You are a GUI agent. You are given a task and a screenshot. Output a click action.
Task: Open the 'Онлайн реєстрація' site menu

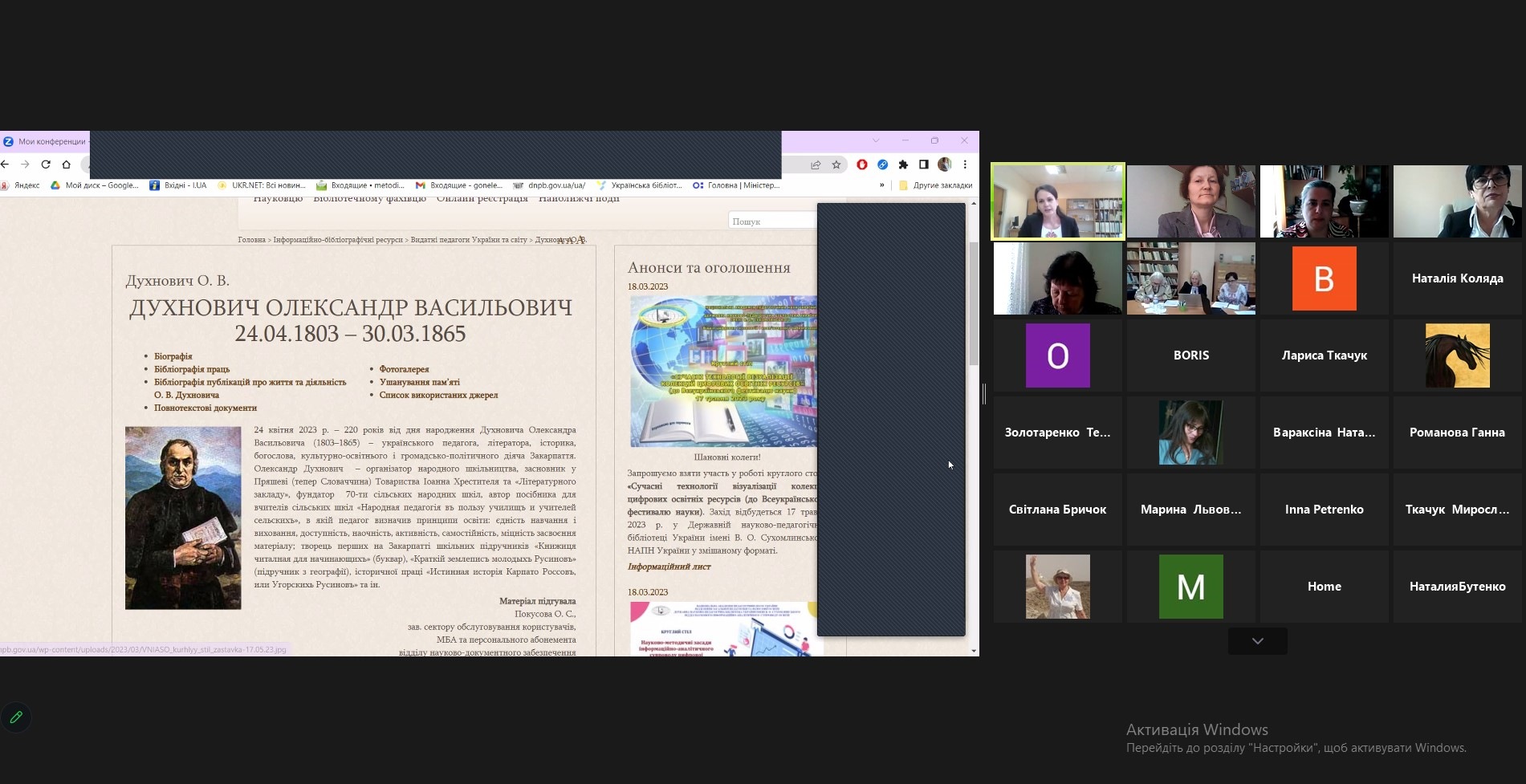tap(482, 199)
